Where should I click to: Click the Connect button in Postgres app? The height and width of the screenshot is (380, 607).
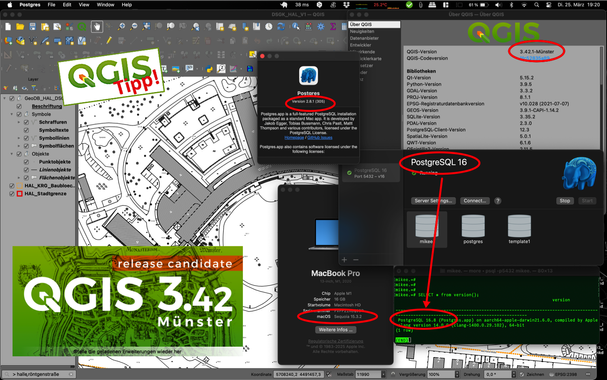pos(475,201)
